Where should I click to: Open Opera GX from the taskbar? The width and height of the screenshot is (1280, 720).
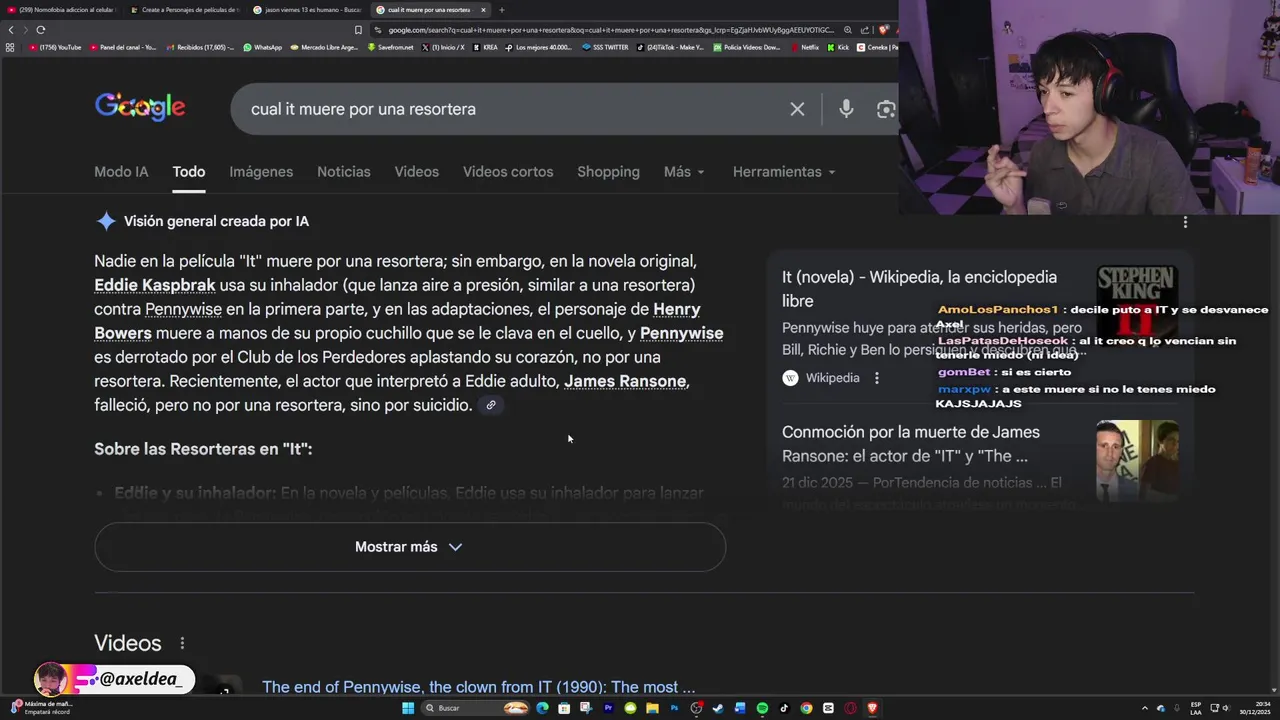tap(850, 708)
